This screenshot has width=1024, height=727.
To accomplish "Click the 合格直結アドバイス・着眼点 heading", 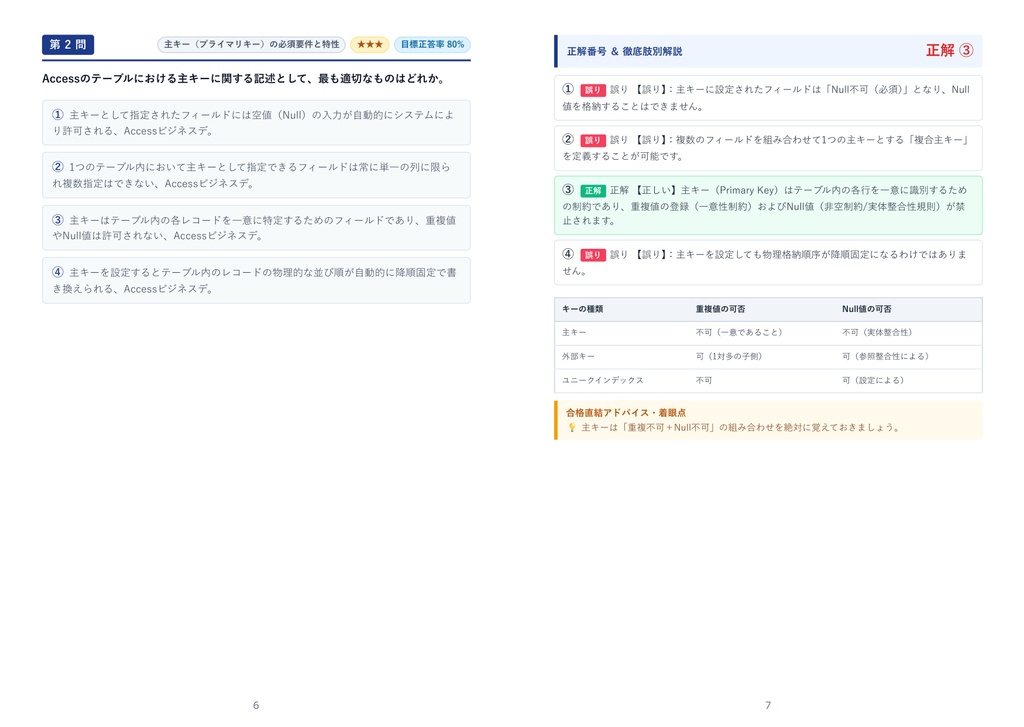I will [626, 413].
